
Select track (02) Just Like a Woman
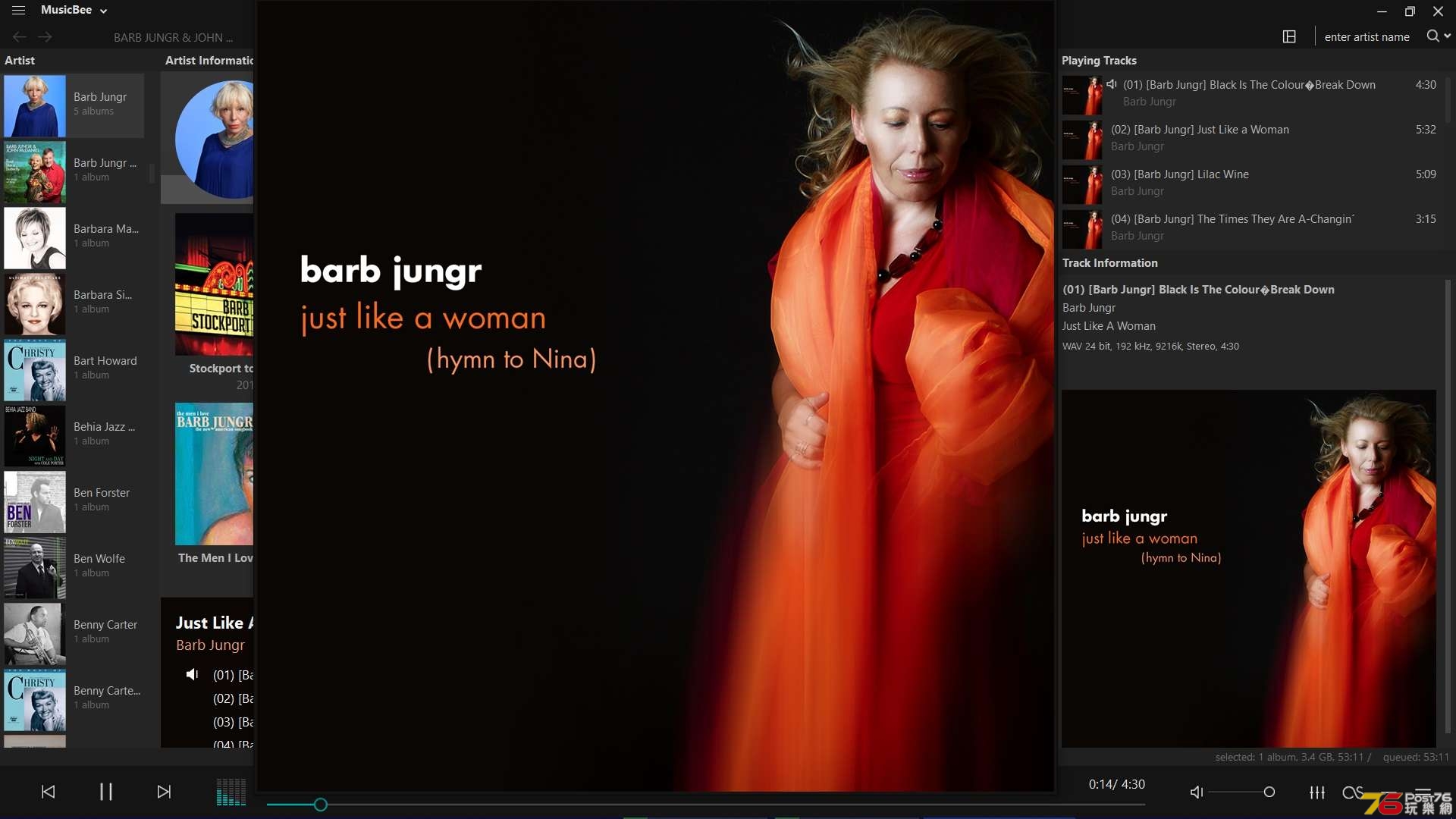pos(1251,137)
